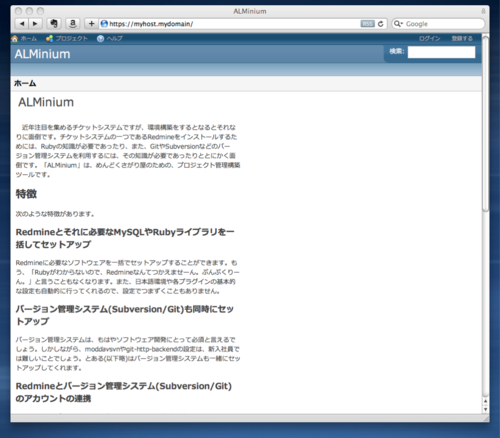Minimize the ALMinium browser window
500x438 pixels.
click(x=29, y=11)
